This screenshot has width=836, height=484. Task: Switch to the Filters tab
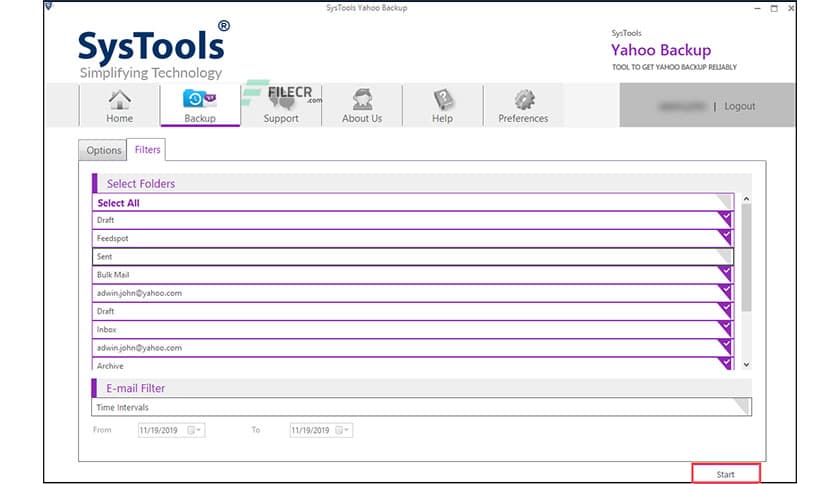click(x=147, y=150)
